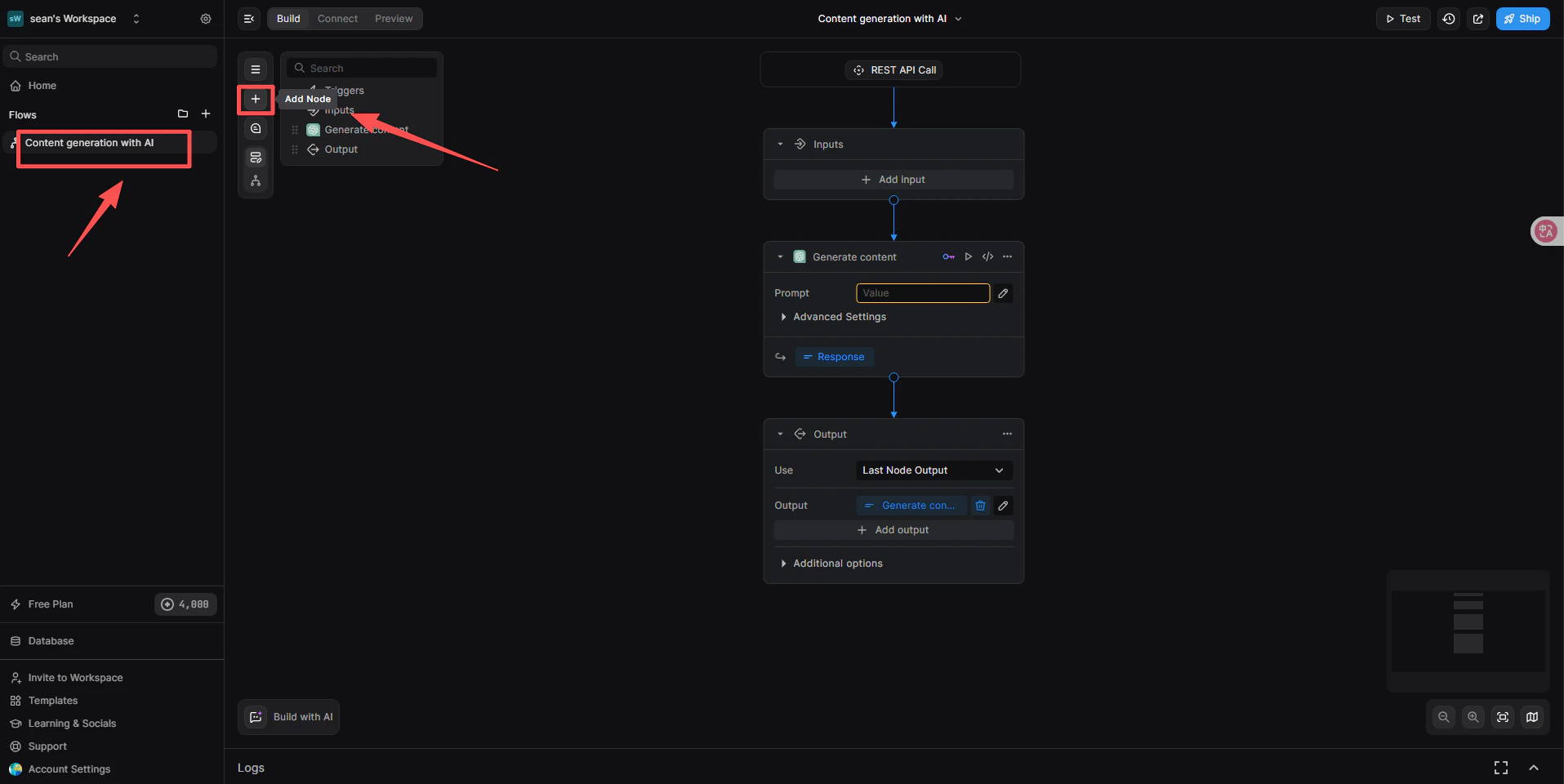Open the version history icon in top bar
The width and height of the screenshot is (1564, 784).
click(1449, 18)
